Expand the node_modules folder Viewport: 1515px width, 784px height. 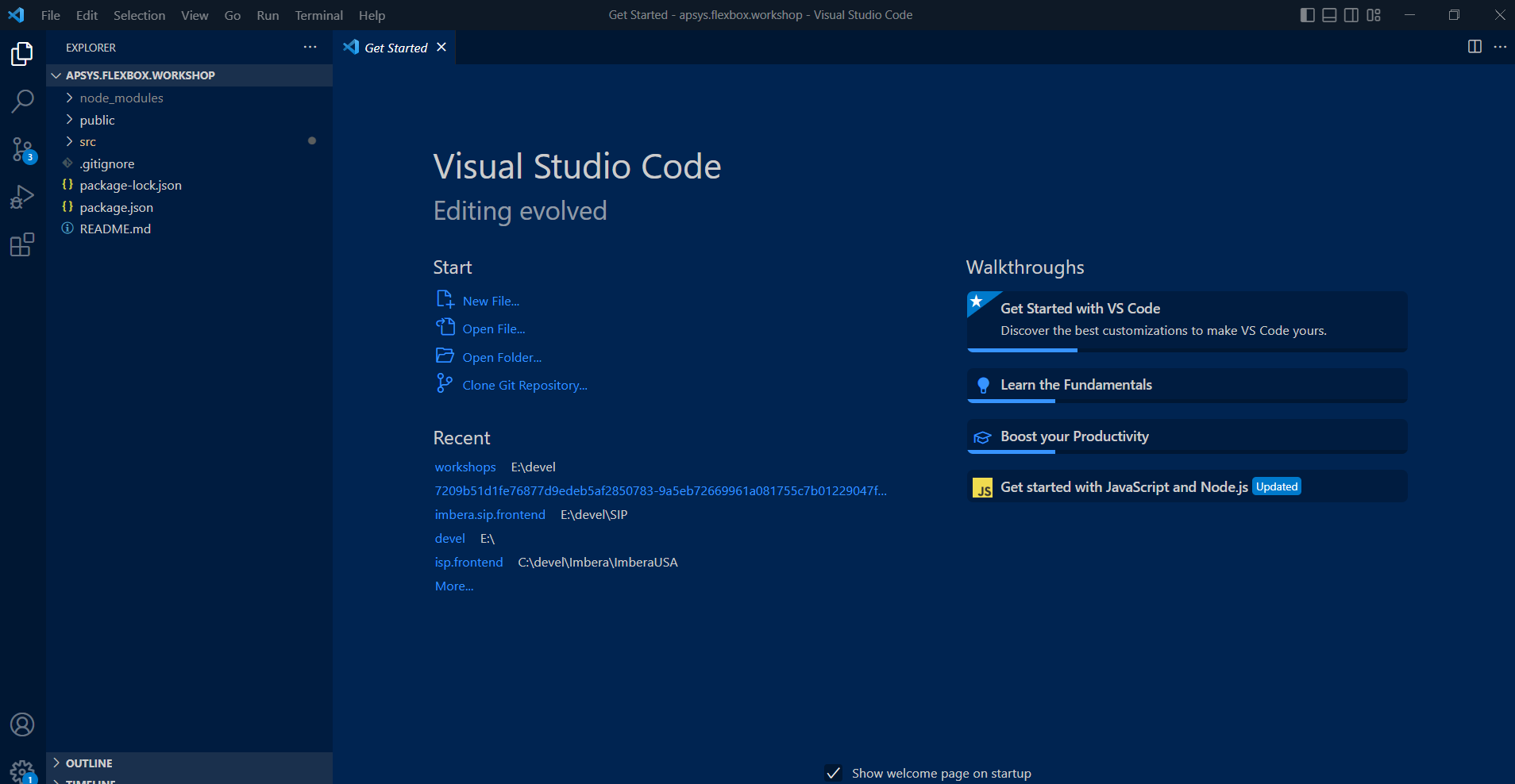tap(121, 98)
